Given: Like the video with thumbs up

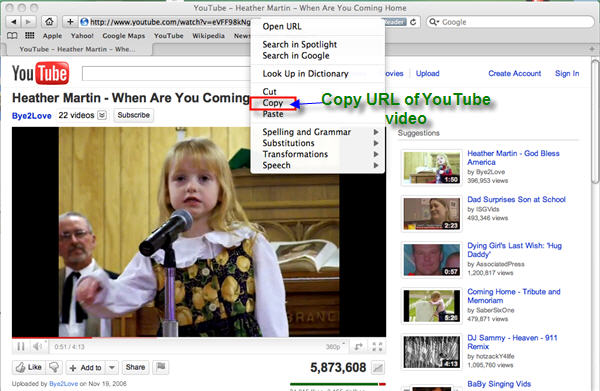Looking at the screenshot, I should click(29, 367).
